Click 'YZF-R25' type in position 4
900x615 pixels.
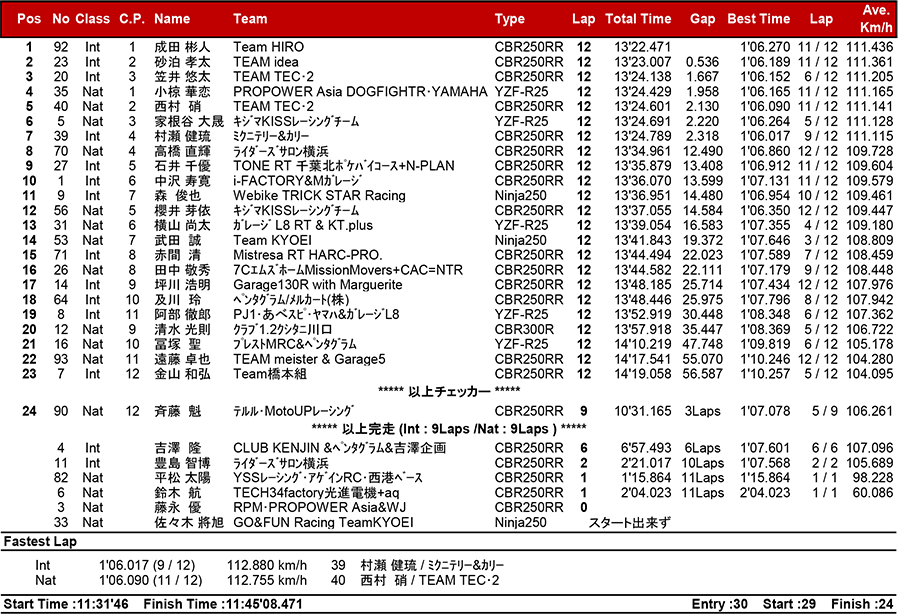[x=522, y=92]
